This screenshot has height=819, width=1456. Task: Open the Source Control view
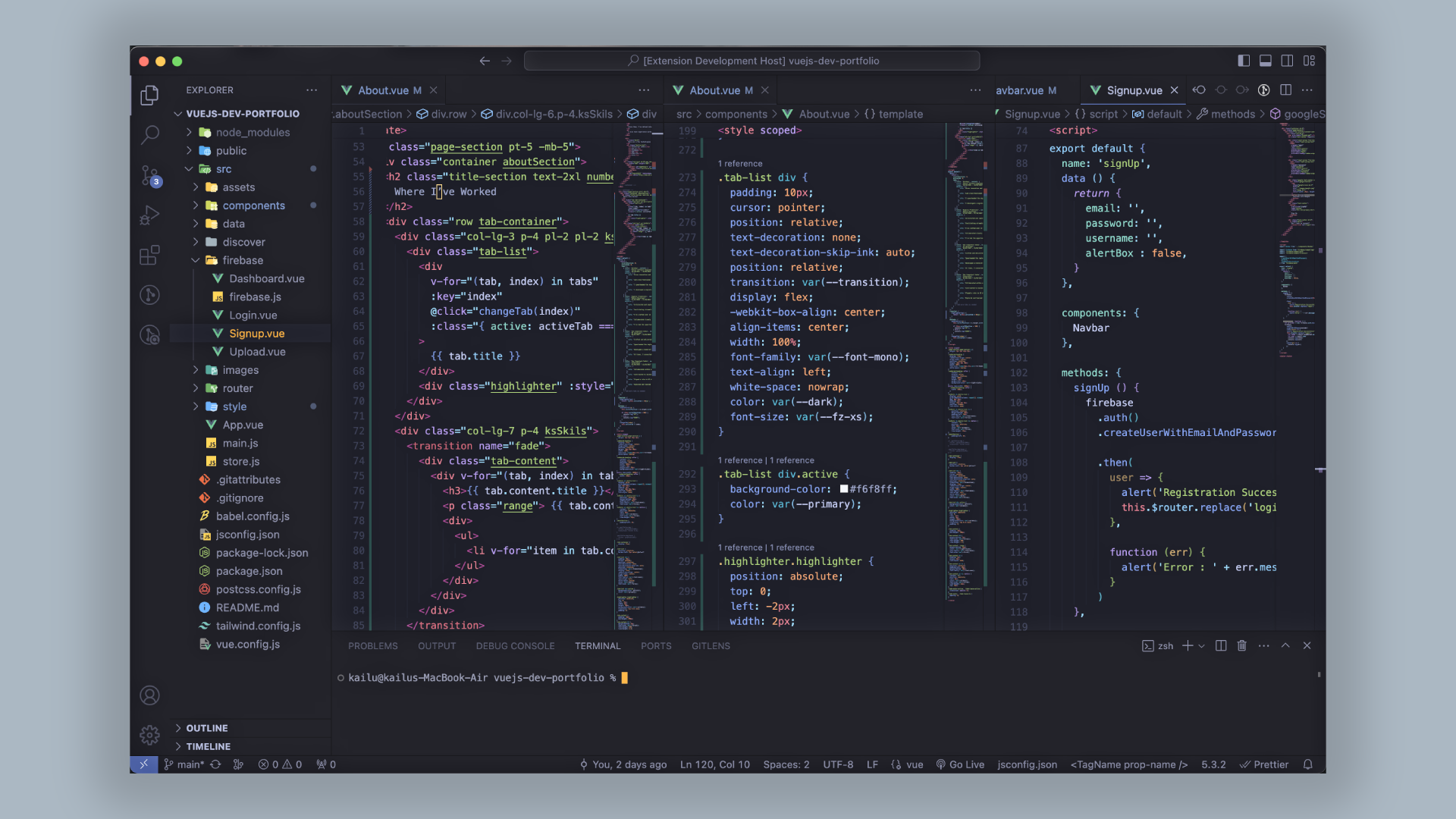point(149,175)
